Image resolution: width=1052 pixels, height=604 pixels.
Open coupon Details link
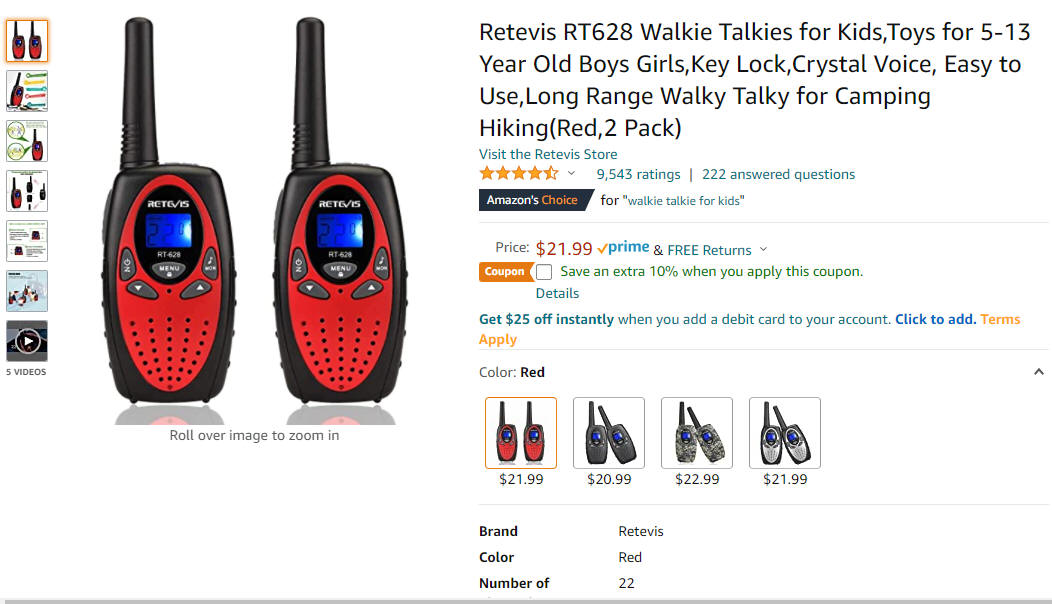tap(557, 293)
